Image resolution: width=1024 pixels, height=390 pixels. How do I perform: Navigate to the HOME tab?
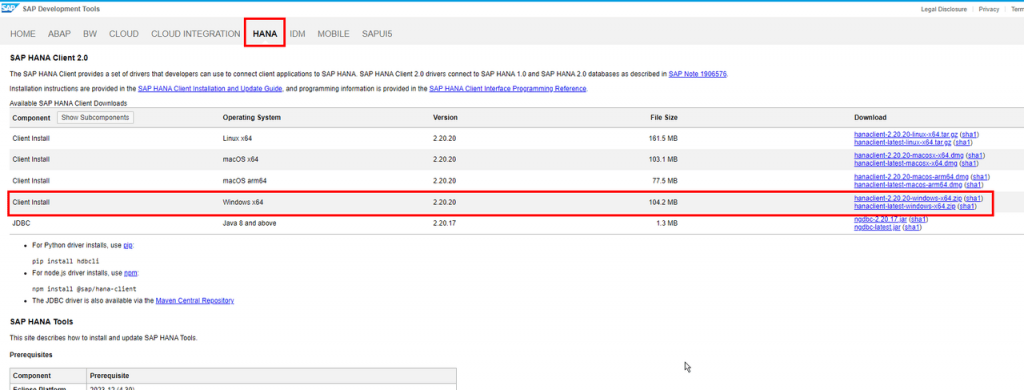(x=23, y=33)
